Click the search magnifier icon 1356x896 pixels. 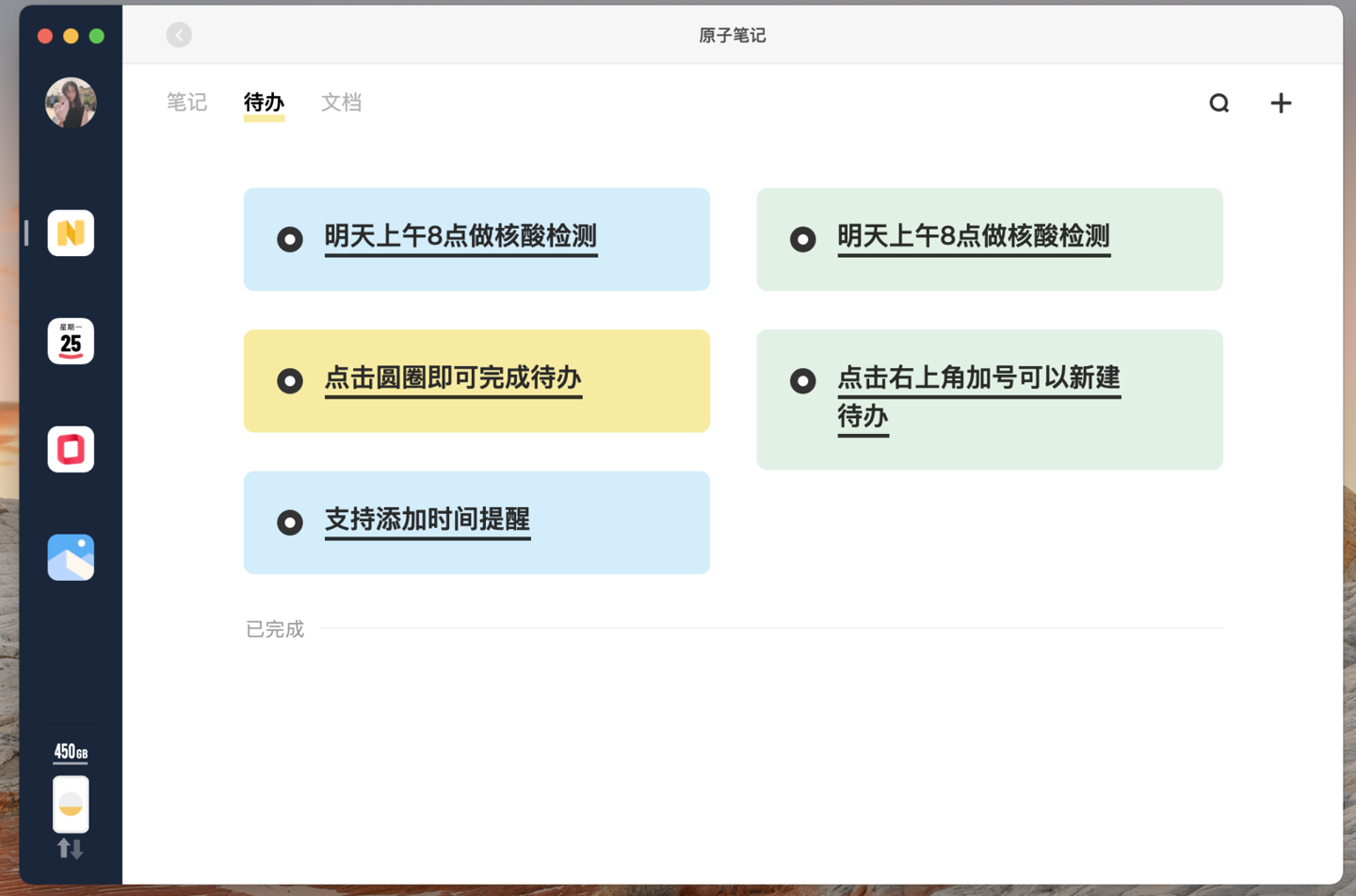[x=1219, y=103]
